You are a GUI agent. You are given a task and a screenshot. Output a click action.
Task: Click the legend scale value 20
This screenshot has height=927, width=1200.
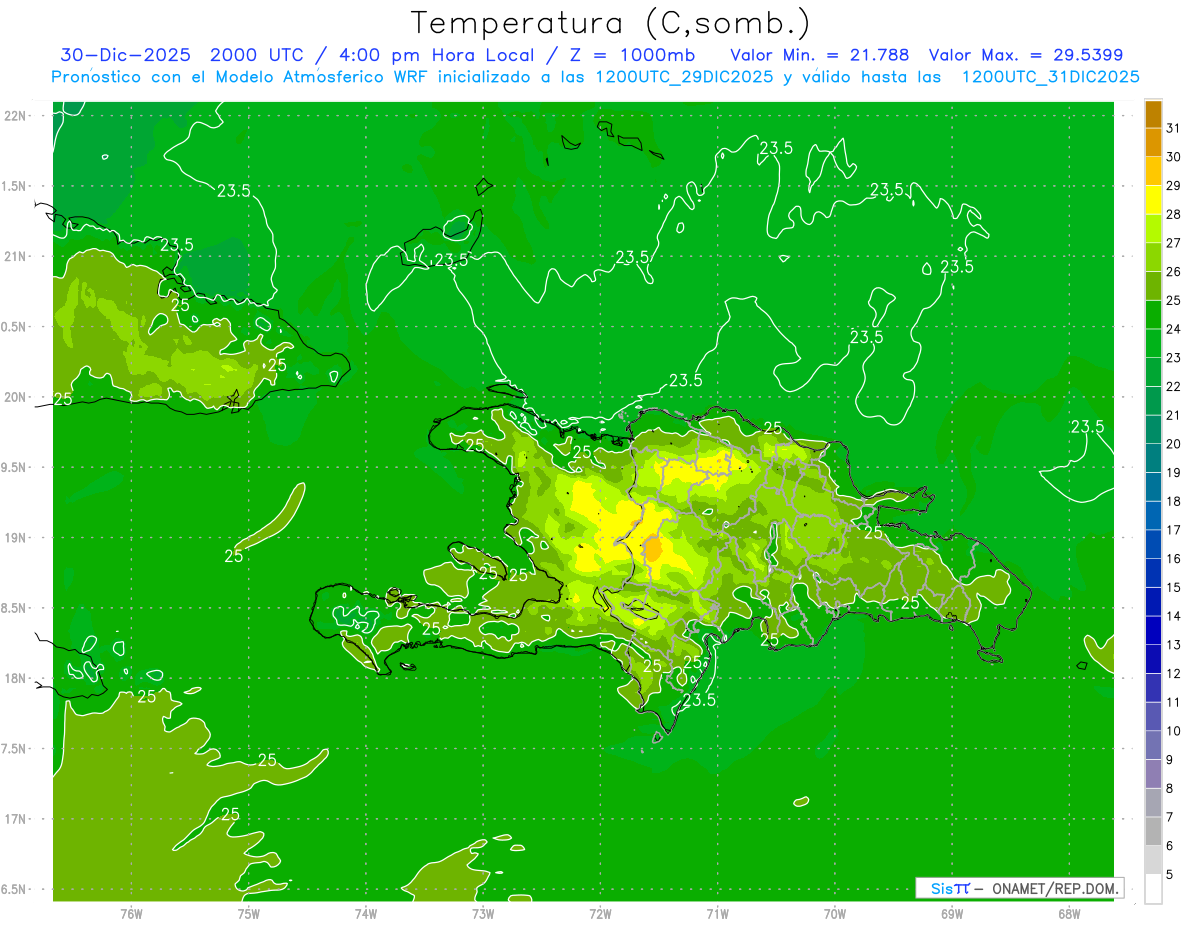1173,444
